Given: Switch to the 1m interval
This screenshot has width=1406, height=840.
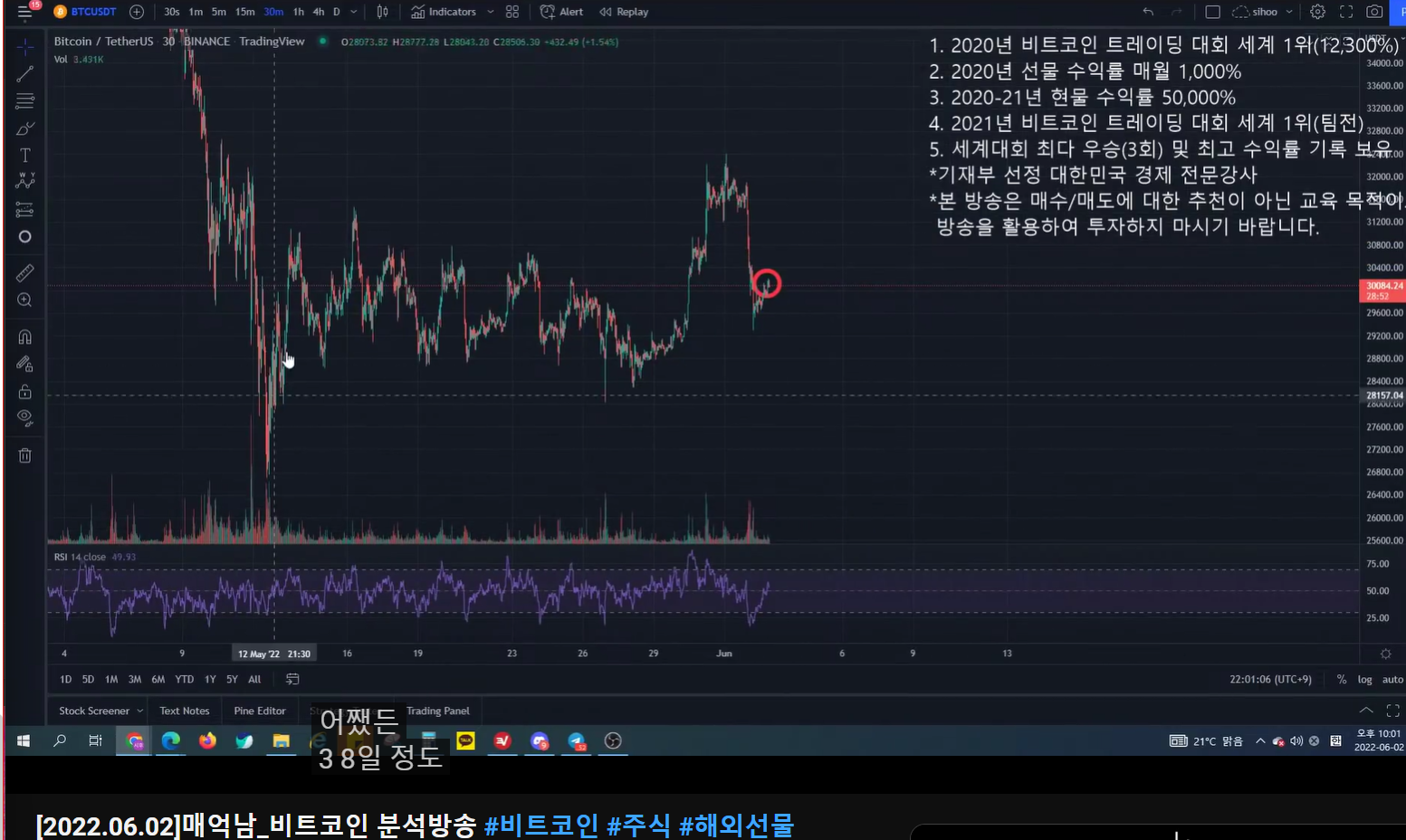Looking at the screenshot, I should pos(196,12).
